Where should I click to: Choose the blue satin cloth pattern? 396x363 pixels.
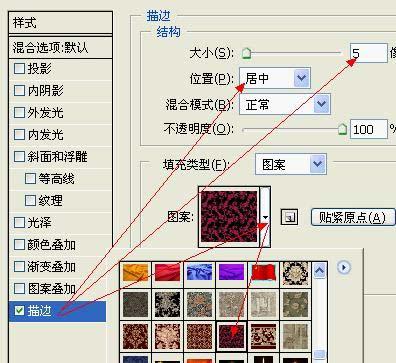coord(199,272)
